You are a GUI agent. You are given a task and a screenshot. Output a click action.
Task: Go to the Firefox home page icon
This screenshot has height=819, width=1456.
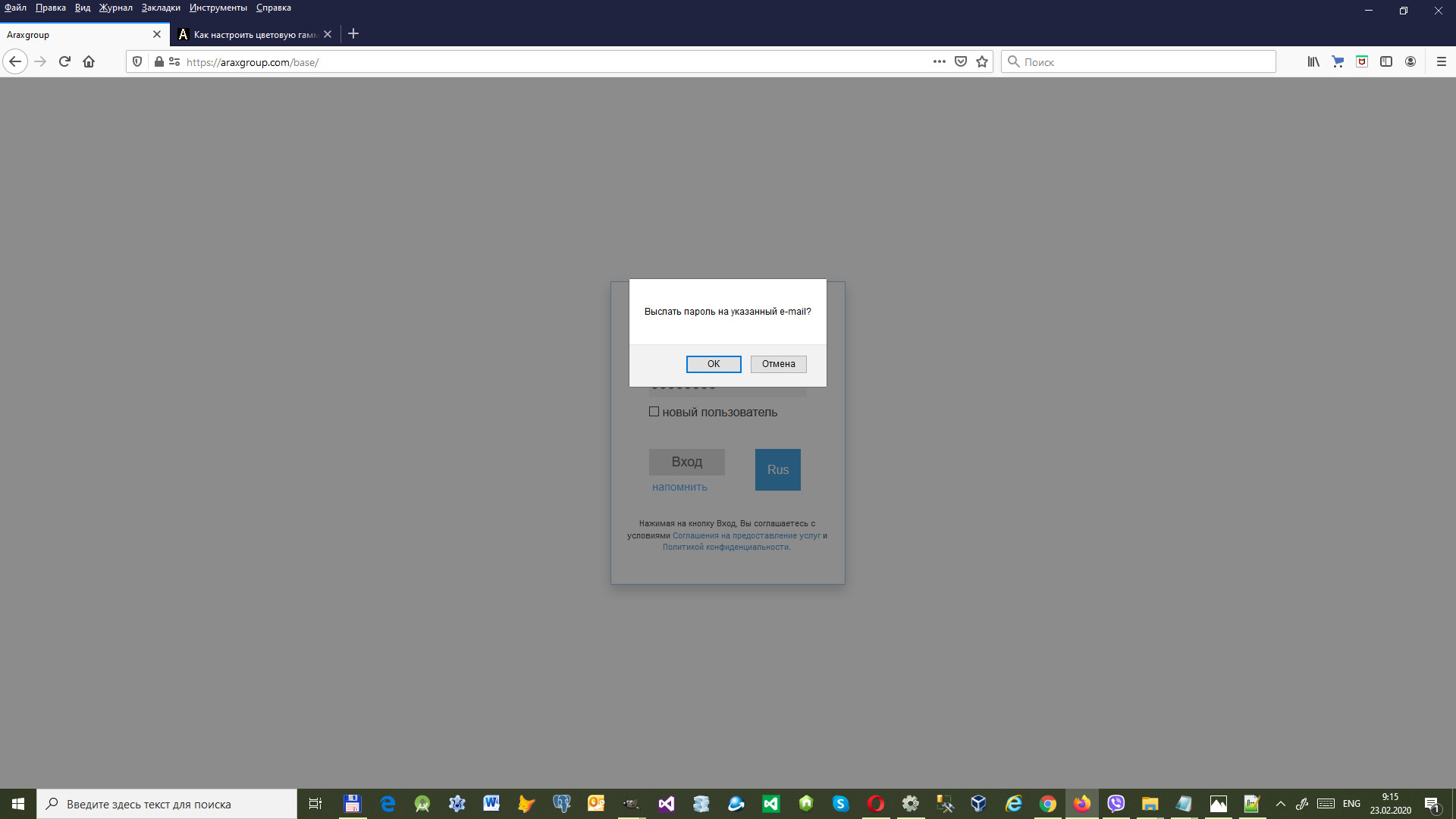[89, 61]
